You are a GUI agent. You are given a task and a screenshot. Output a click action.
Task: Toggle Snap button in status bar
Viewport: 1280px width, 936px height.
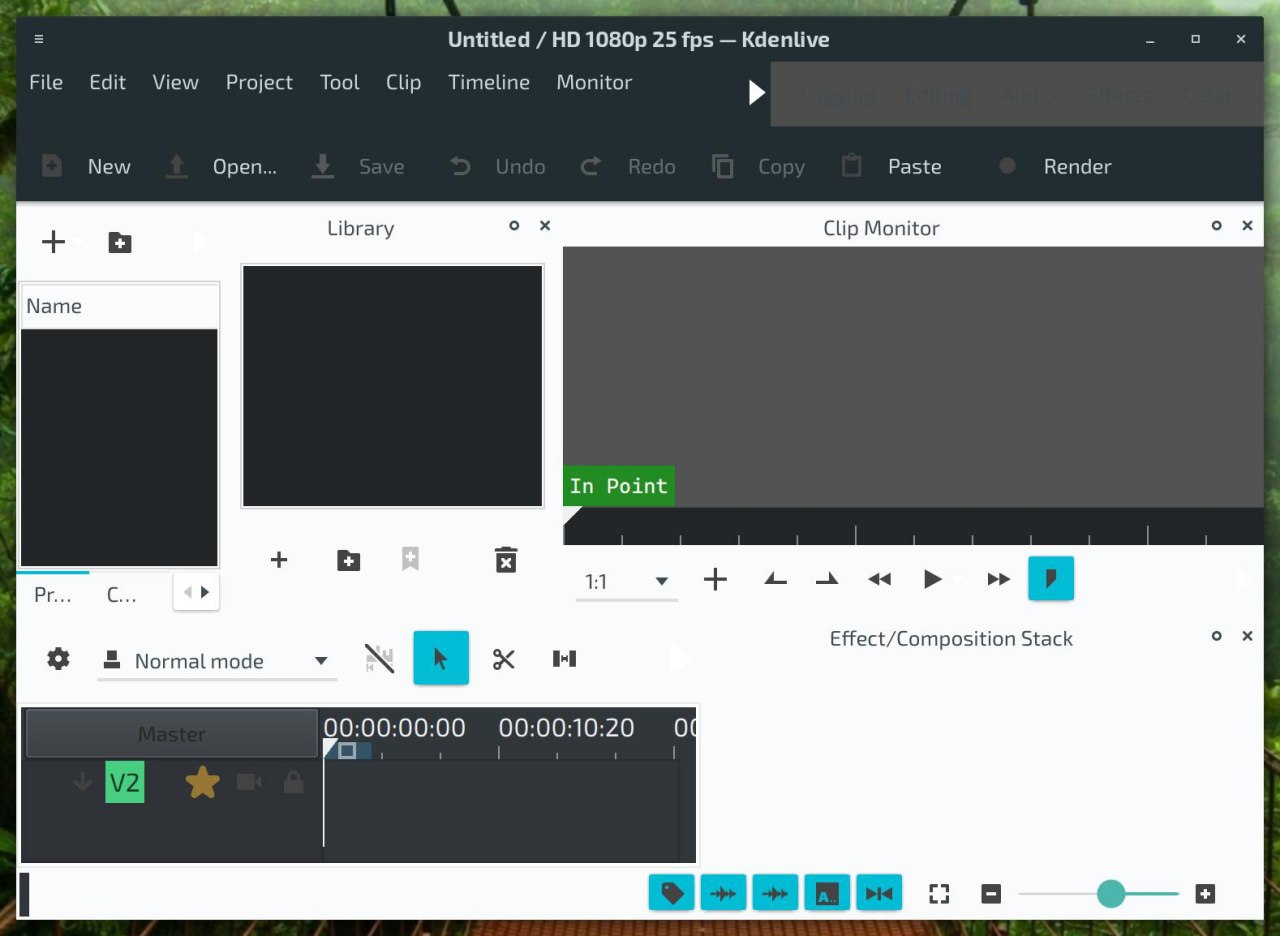pos(879,893)
